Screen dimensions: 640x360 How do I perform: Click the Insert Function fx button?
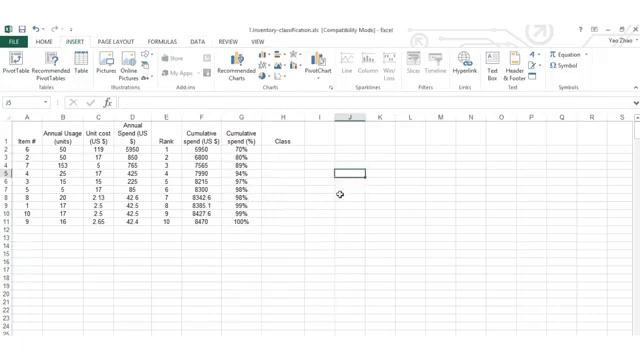tap(108, 102)
